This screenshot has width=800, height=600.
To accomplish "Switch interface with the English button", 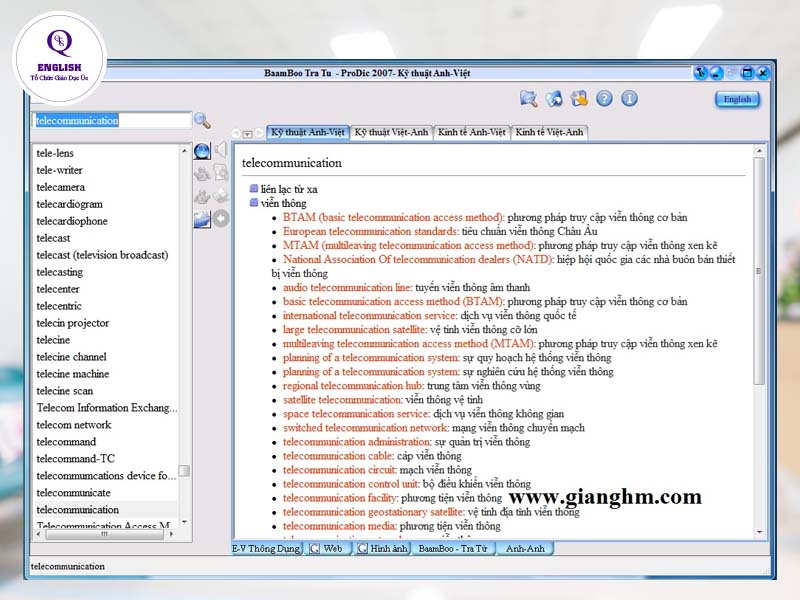I will pos(737,99).
